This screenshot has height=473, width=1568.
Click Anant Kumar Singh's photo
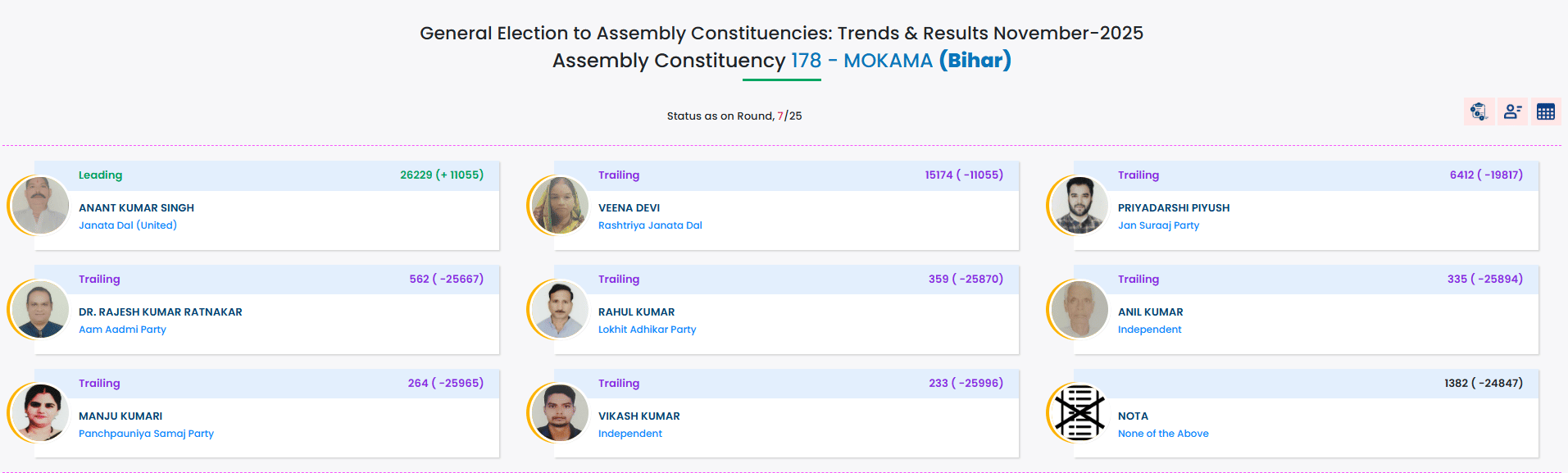pos(40,205)
